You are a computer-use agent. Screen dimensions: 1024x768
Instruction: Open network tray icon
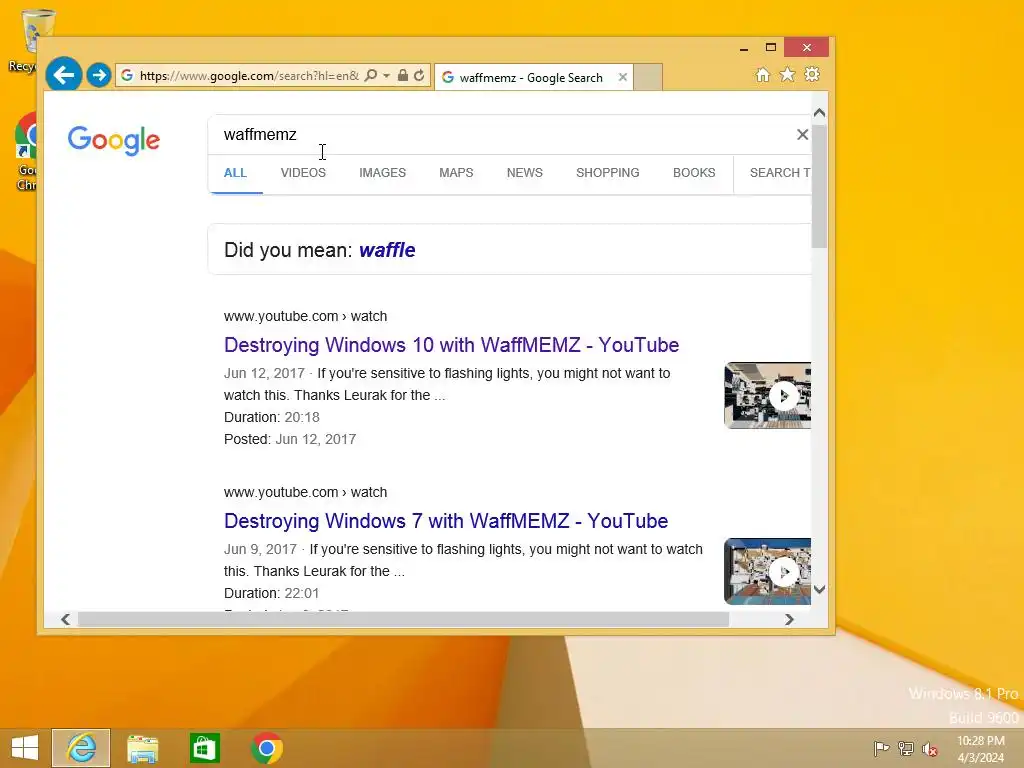[x=906, y=748]
